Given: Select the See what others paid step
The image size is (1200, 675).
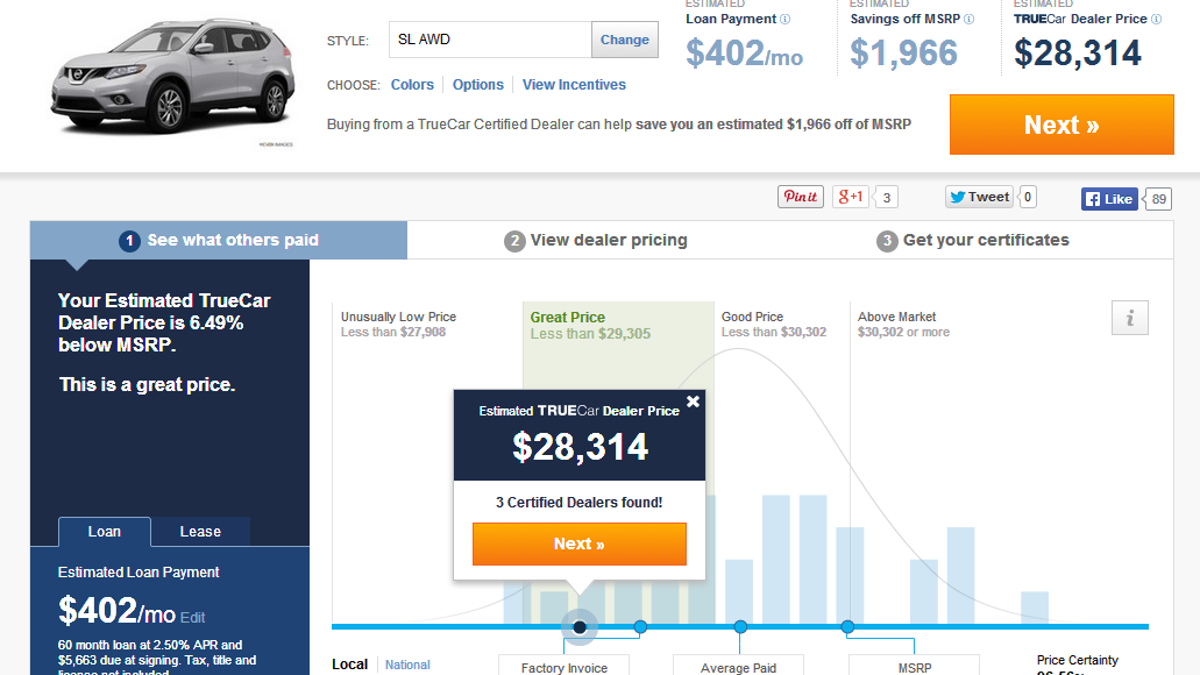Looking at the screenshot, I should (x=219, y=240).
